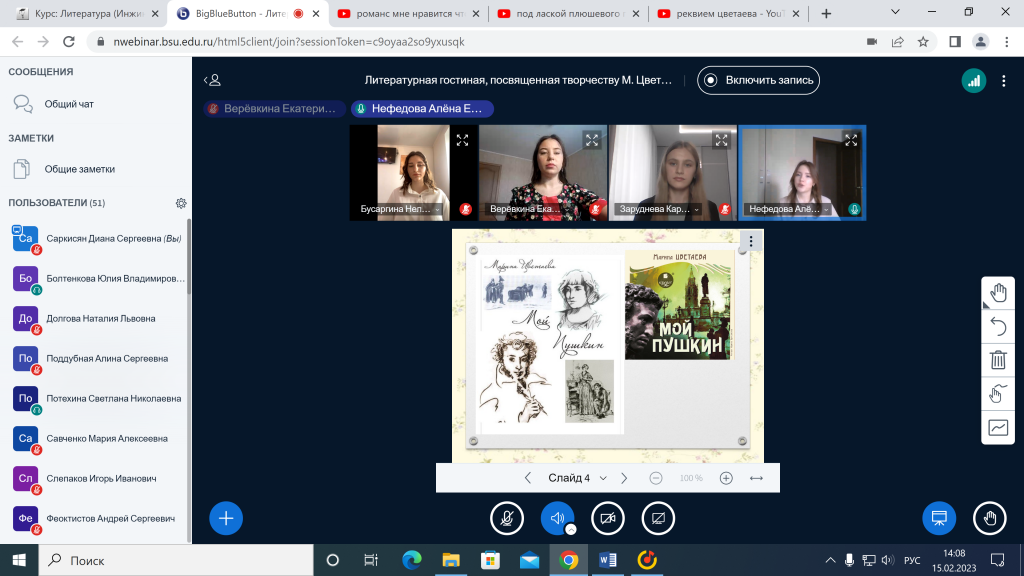Viewport: 1024px width, 576px height.
Task: Select user Потехина Светлана Николаевна
Action: point(98,398)
